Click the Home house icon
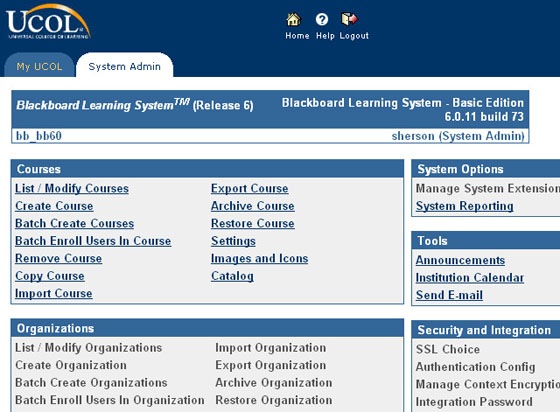560x412 pixels. click(x=293, y=19)
